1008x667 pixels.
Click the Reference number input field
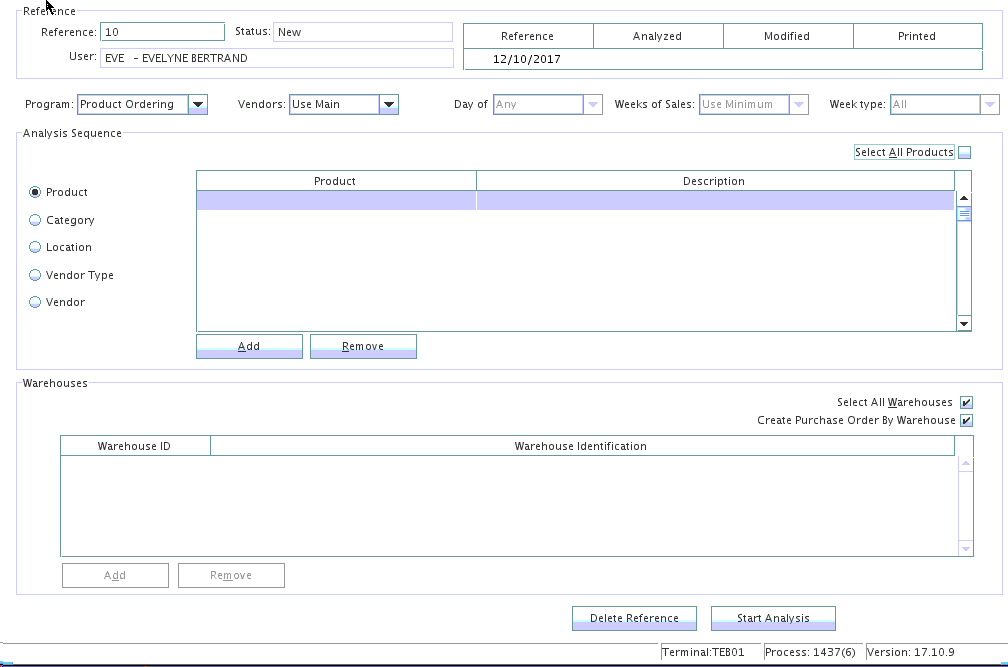pyautogui.click(x=162, y=32)
